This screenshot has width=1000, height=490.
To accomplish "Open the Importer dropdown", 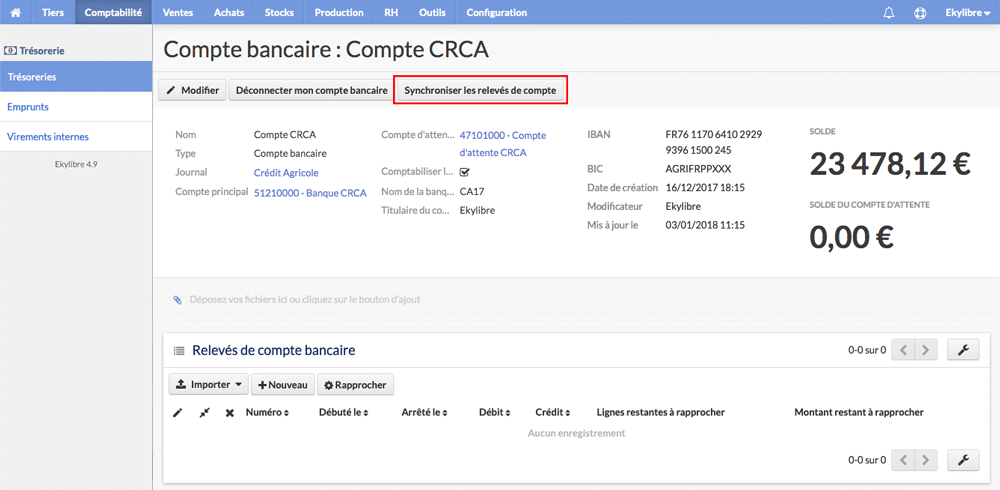I will [209, 385].
